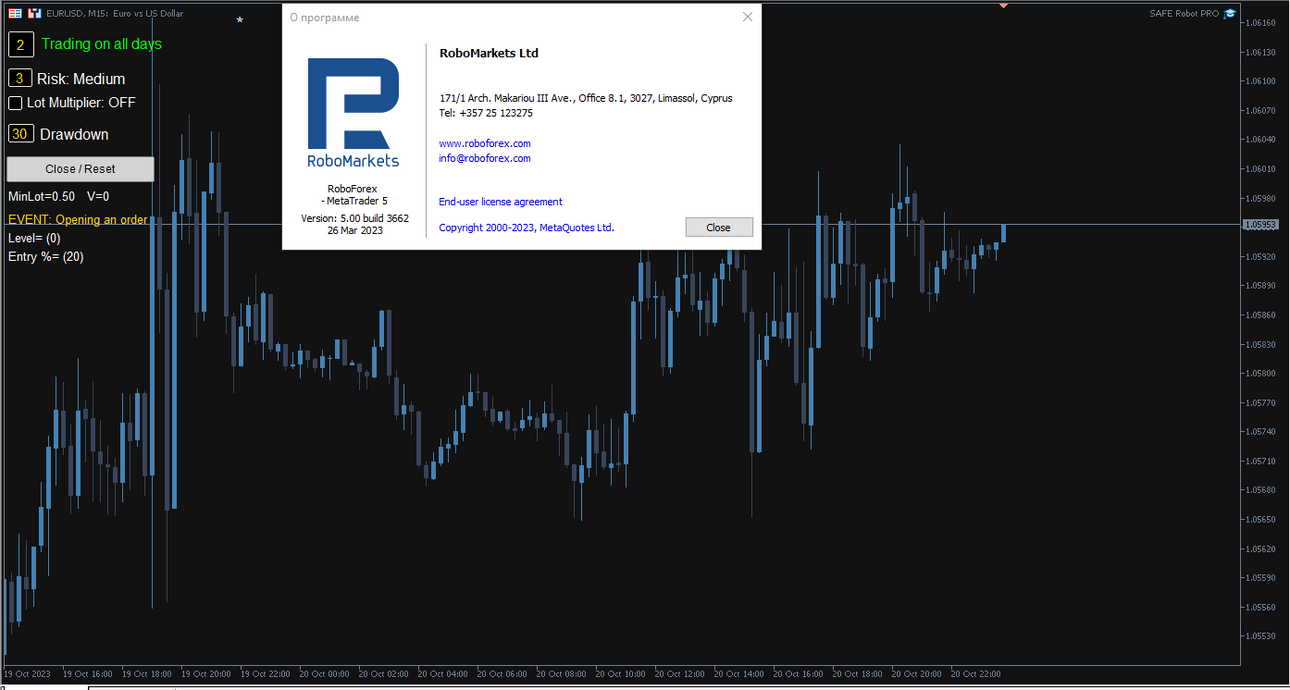Click the 'Drawdown' label
This screenshot has width=1290, height=690.
pyautogui.click(x=74, y=134)
